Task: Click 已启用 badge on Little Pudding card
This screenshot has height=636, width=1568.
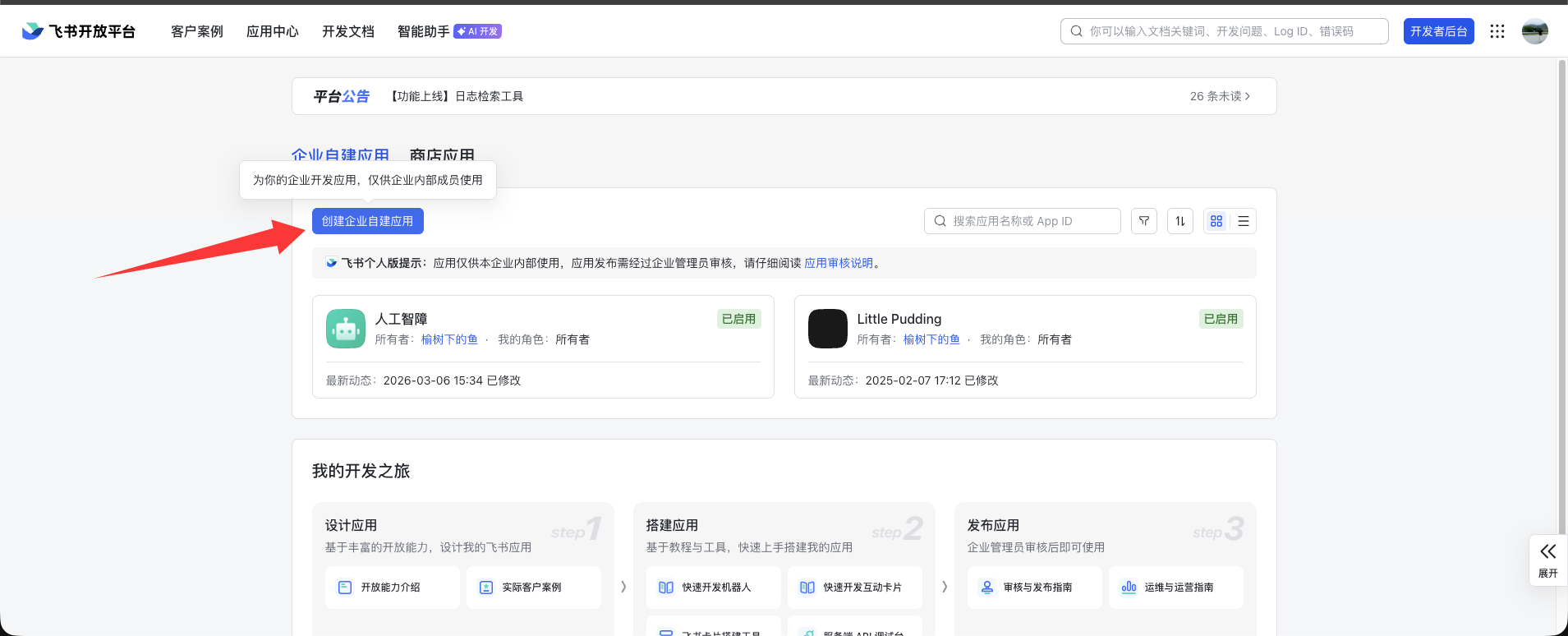Action: tap(1221, 319)
